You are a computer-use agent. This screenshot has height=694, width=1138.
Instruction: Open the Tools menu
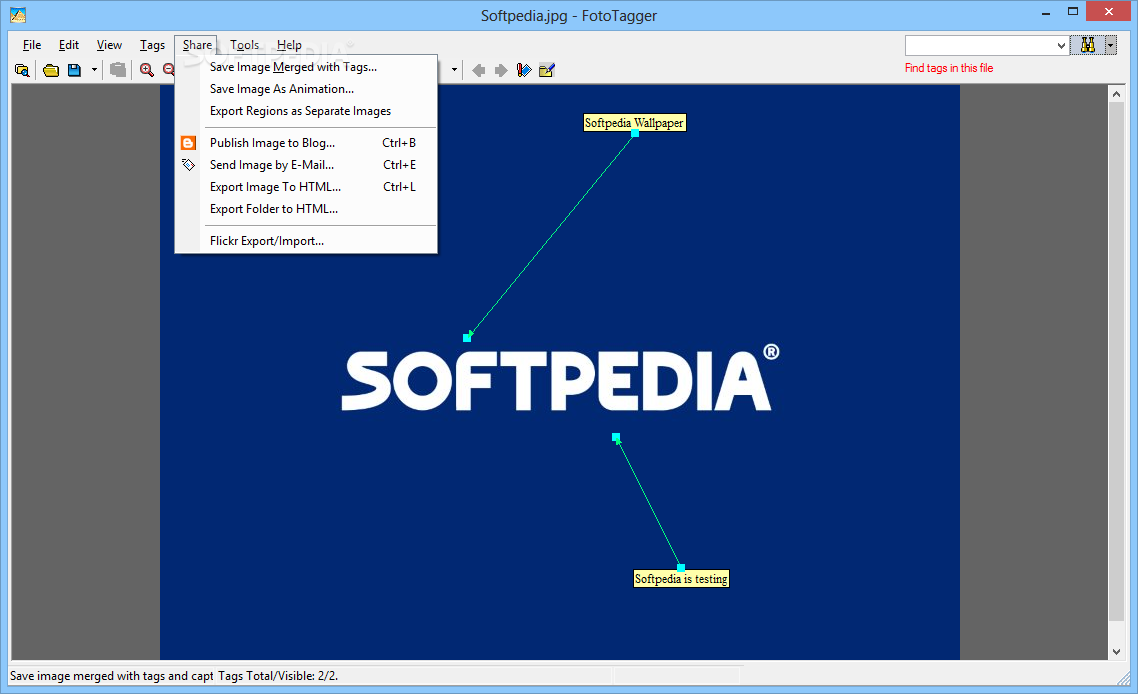[245, 45]
